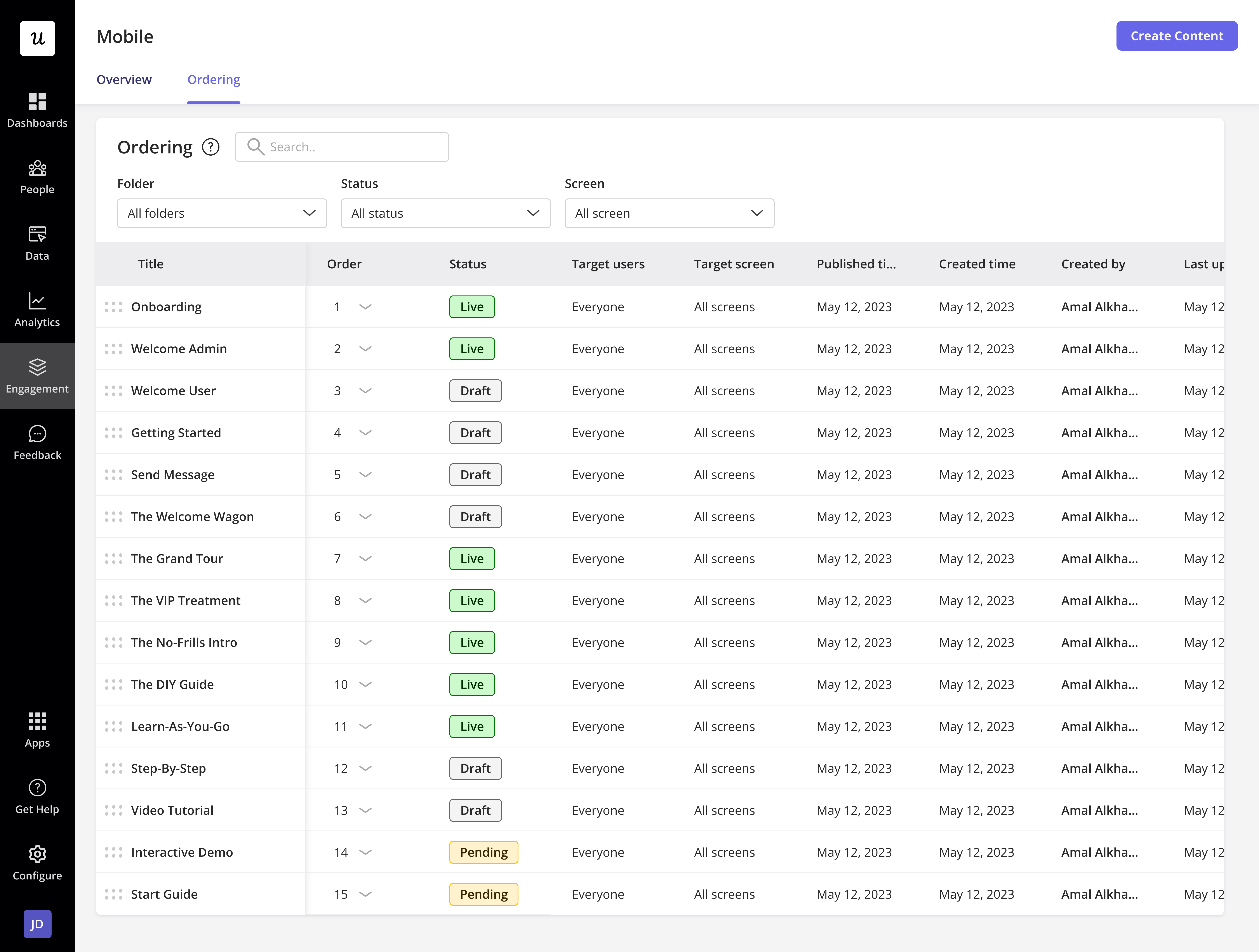
Task: Click the Published ti... column header
Action: 856,264
